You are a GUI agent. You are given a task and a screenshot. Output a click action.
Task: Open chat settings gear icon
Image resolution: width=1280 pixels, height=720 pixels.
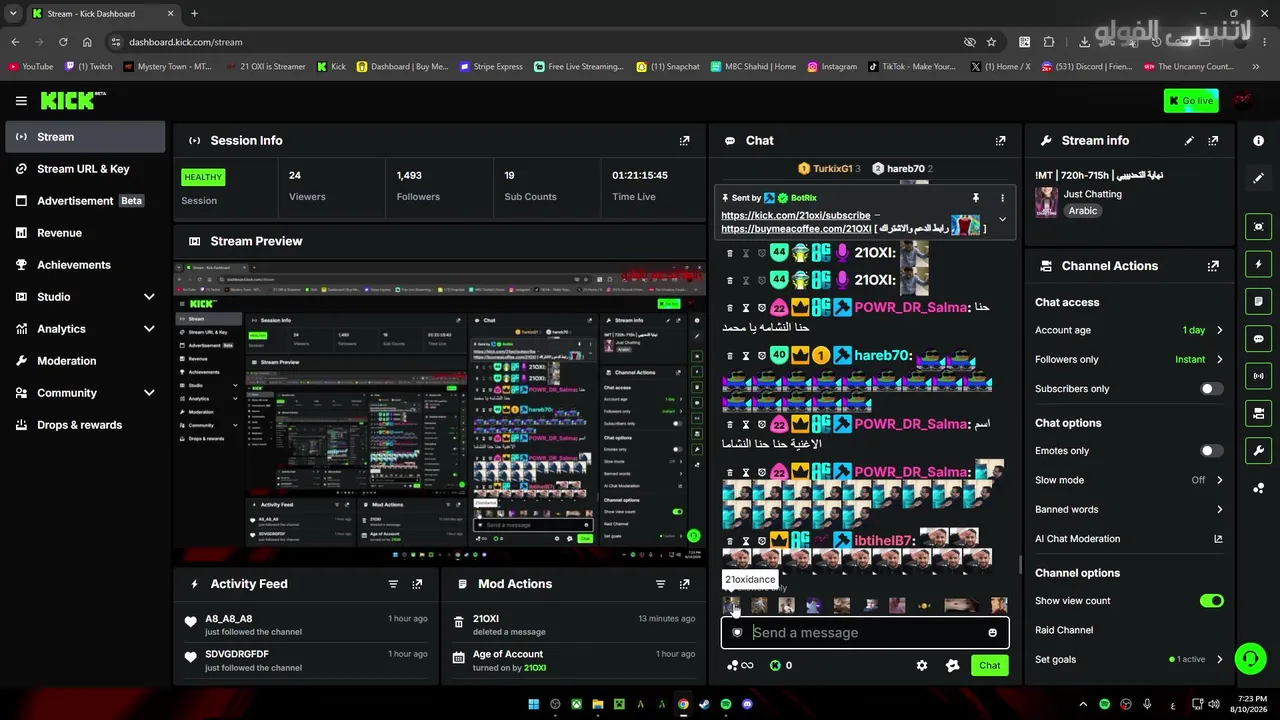922,665
